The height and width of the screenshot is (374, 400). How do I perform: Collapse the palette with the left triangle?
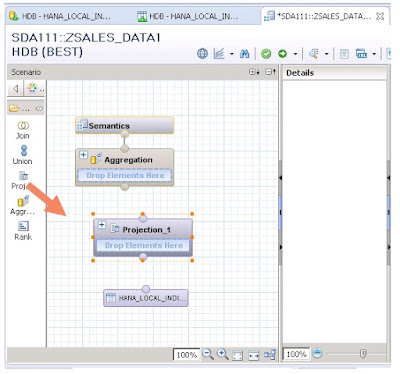[15, 89]
